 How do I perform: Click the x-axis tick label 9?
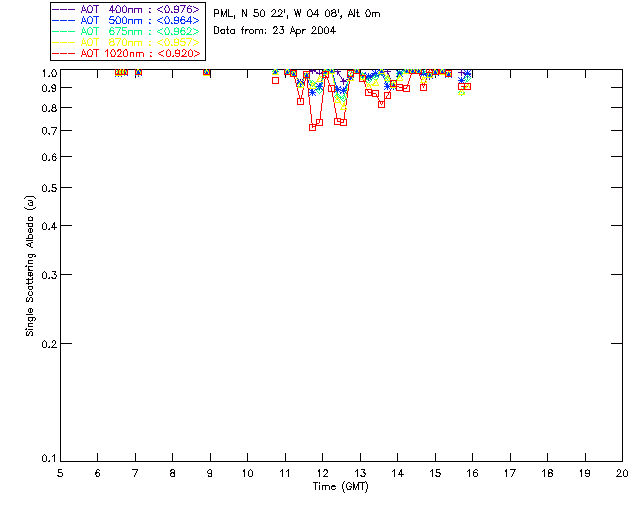click(x=210, y=473)
